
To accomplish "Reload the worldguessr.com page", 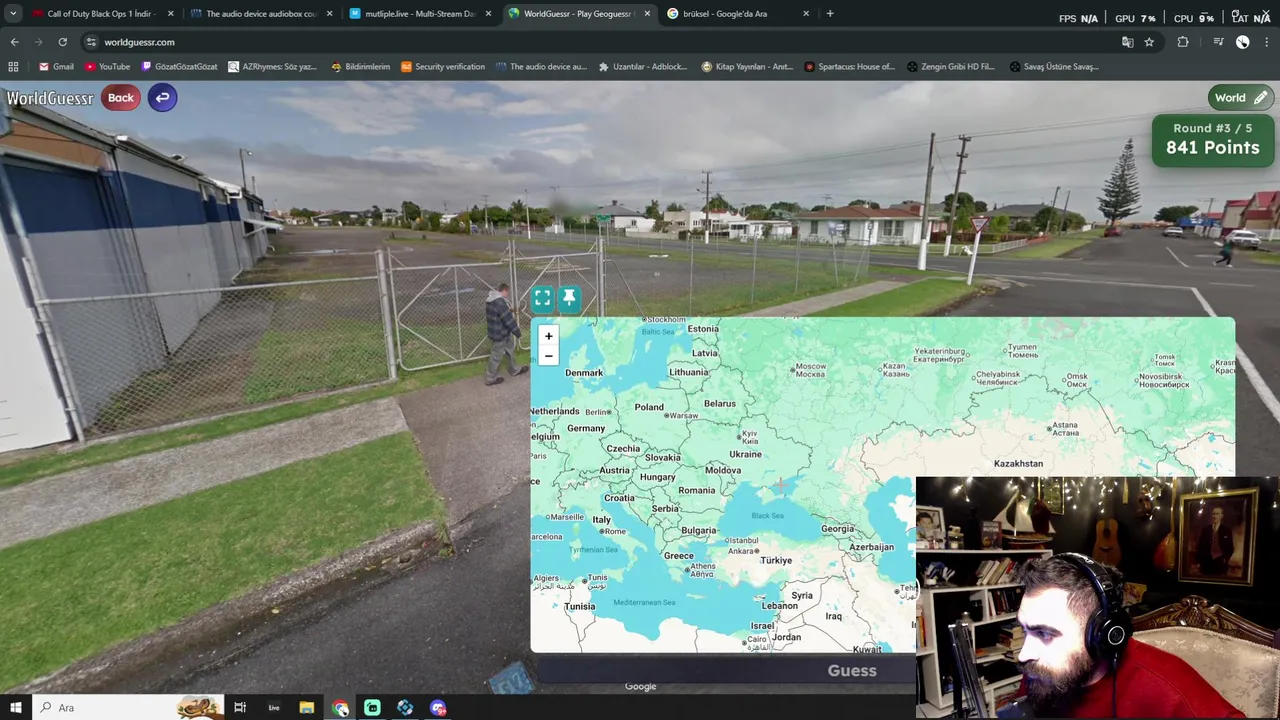I will (62, 42).
